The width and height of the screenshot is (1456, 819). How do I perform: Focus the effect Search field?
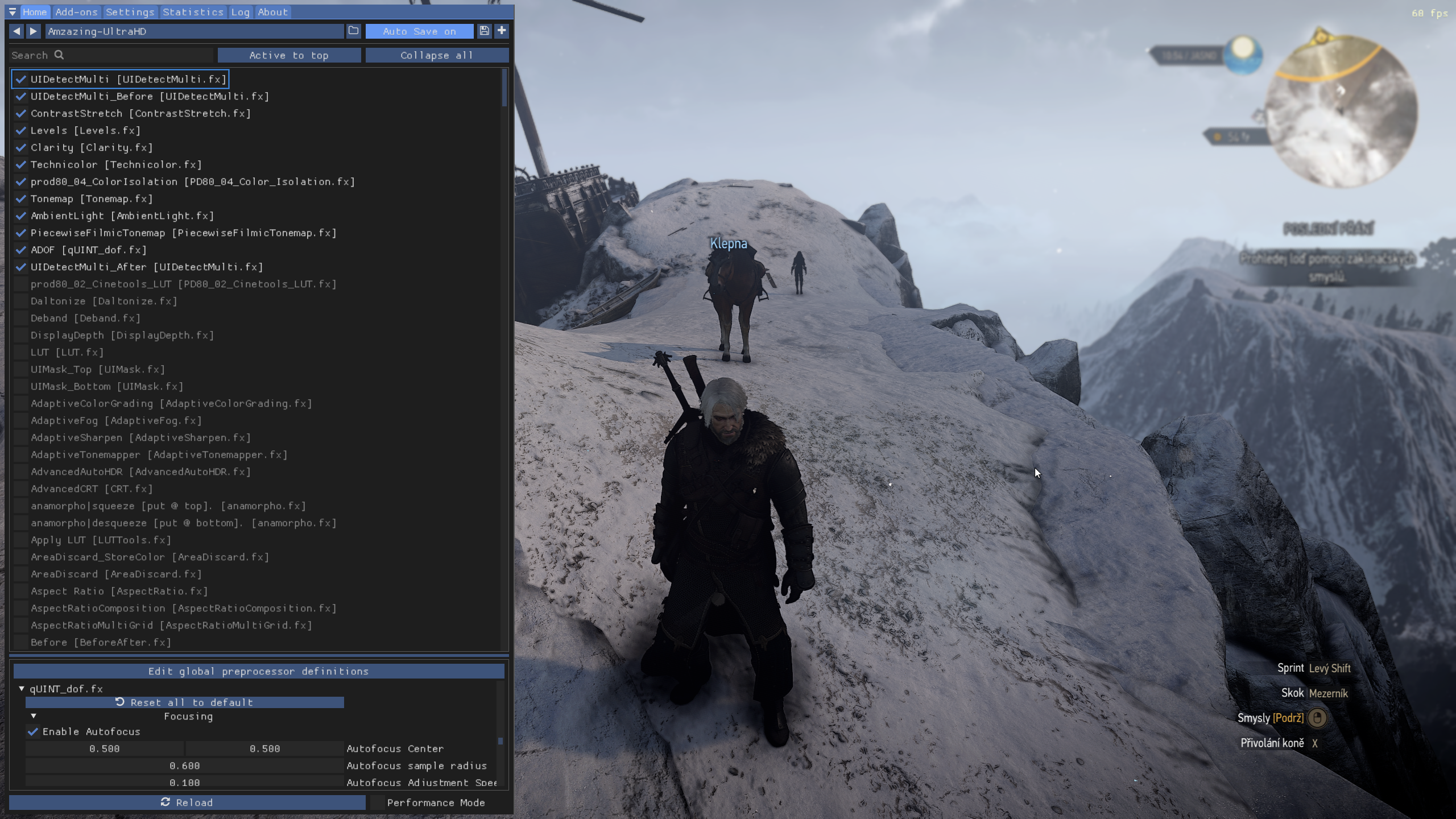[x=111, y=55]
